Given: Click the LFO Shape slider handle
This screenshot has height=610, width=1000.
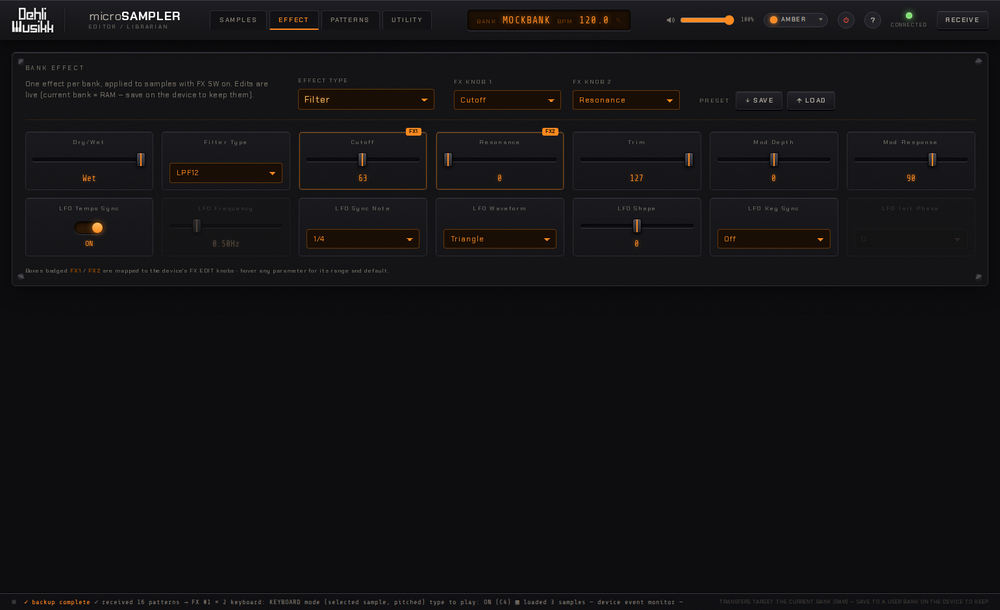Looking at the screenshot, I should click(x=636, y=225).
